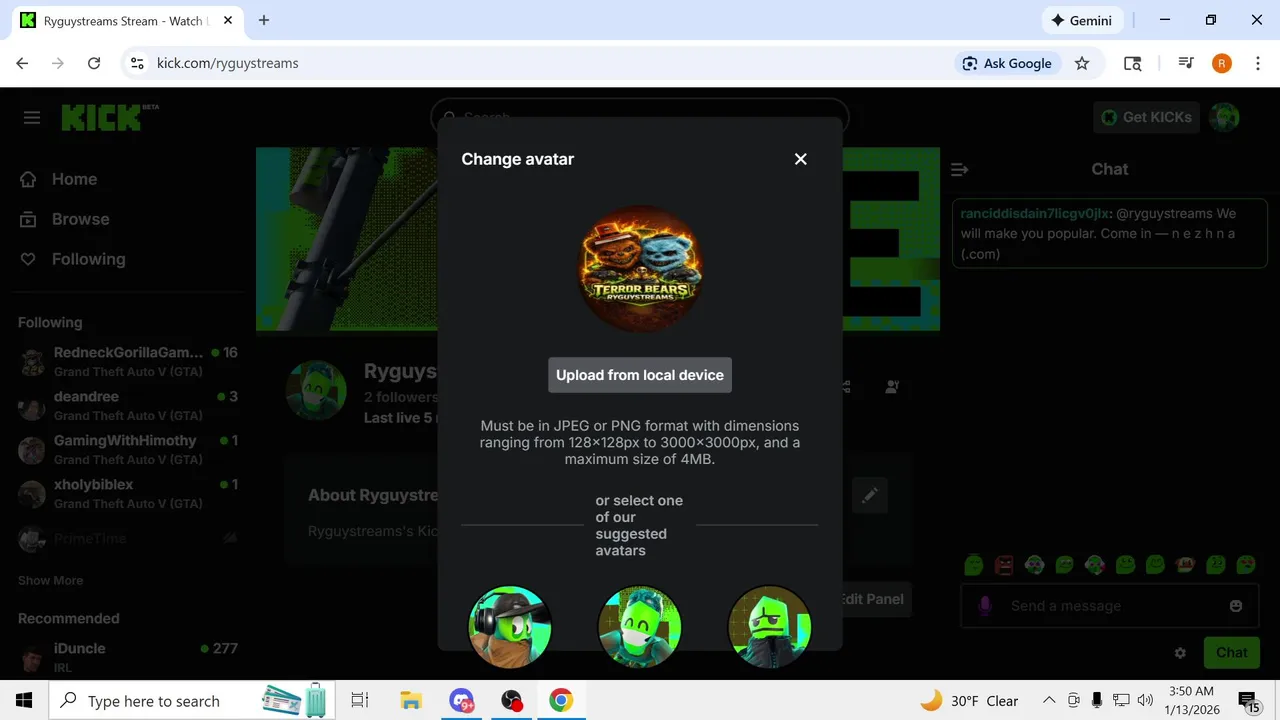Select the suggested avatar wearing face mask
Viewport: 1280px width, 720px height.
[x=640, y=627]
